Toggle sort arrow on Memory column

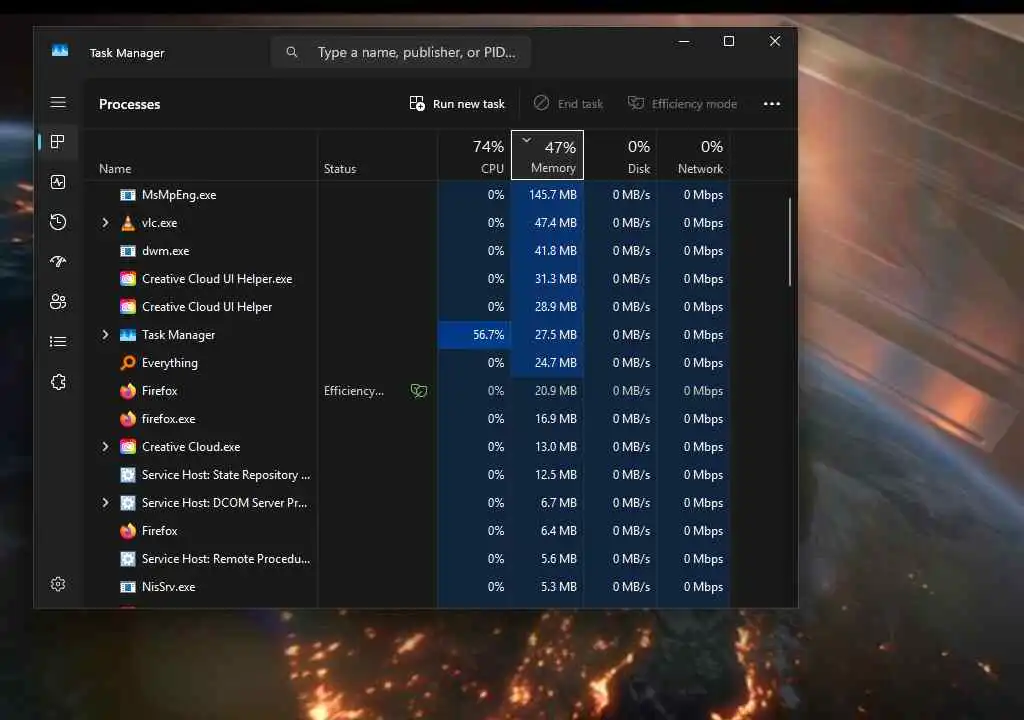[526, 140]
